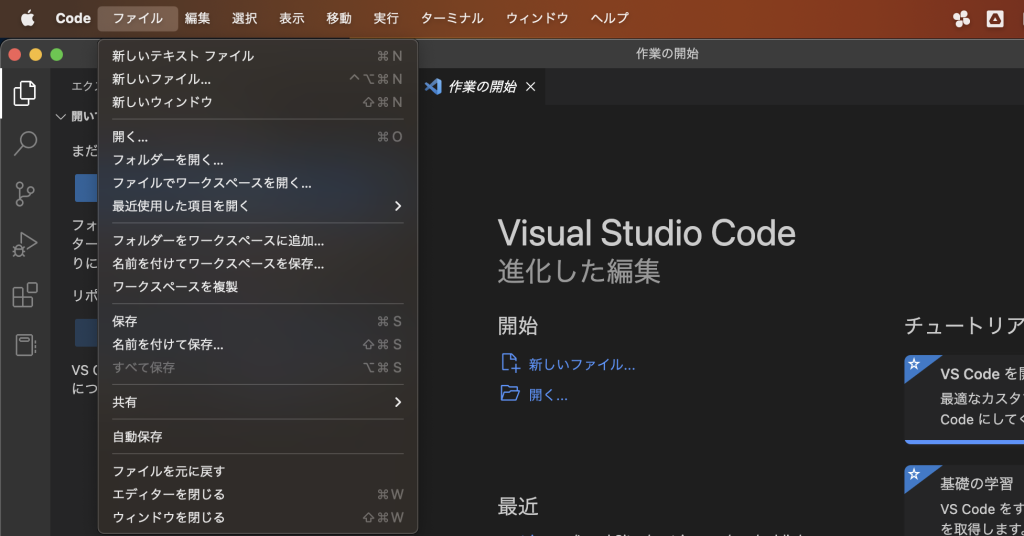
Task: Open the VS Code tutorial card
Action: [x=965, y=399]
